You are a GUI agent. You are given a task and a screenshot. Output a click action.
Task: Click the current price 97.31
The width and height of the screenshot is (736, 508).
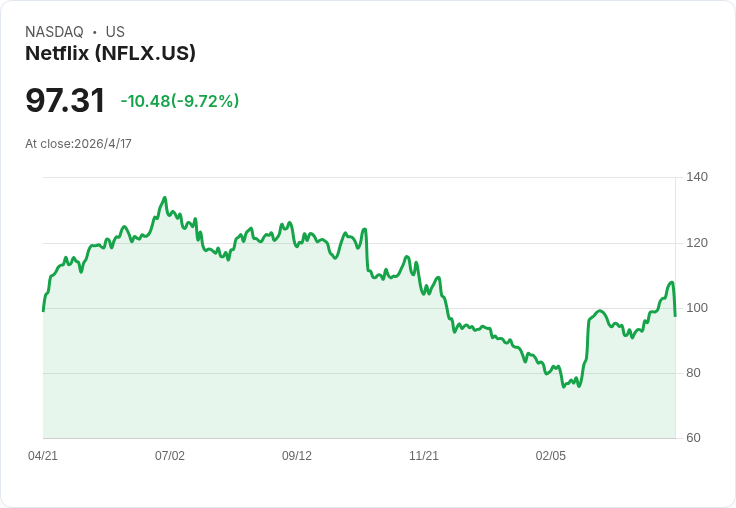[x=65, y=100]
